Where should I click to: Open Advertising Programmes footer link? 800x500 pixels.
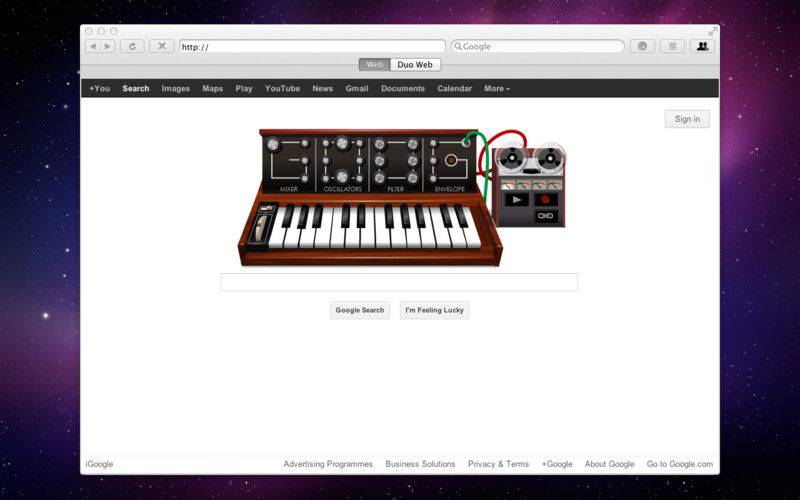[x=328, y=464]
